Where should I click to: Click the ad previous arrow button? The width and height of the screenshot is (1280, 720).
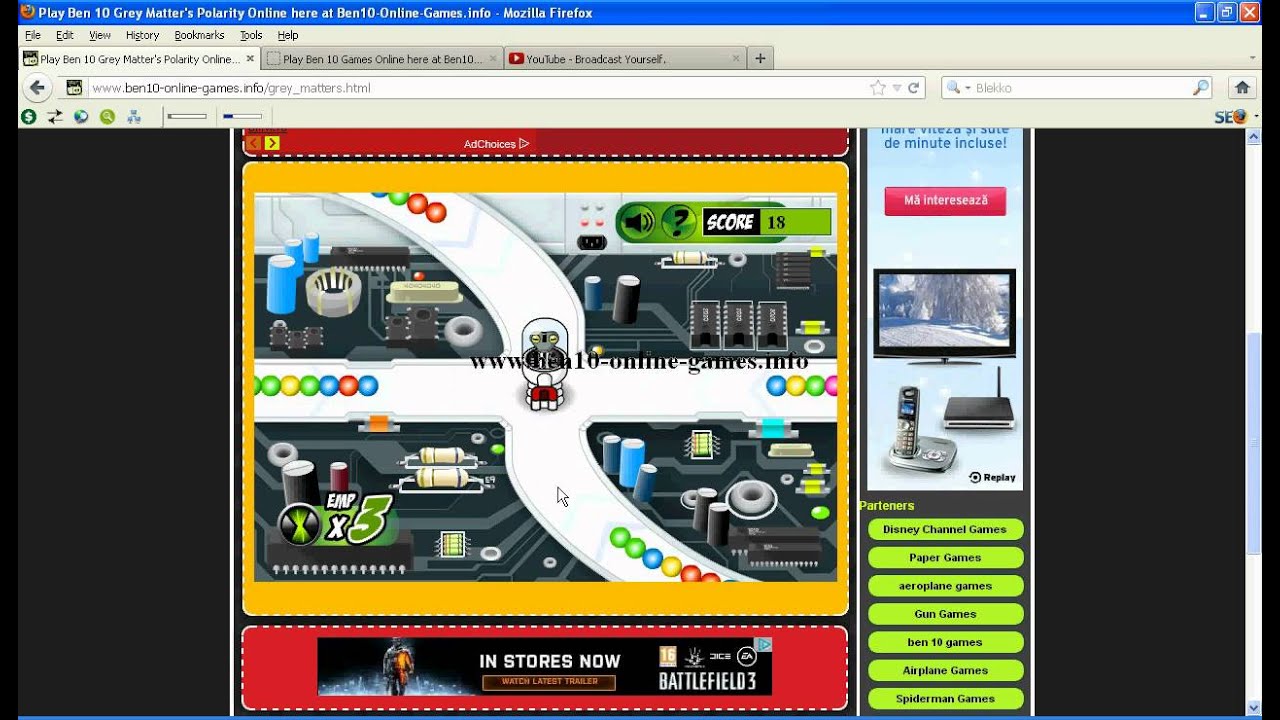[254, 143]
